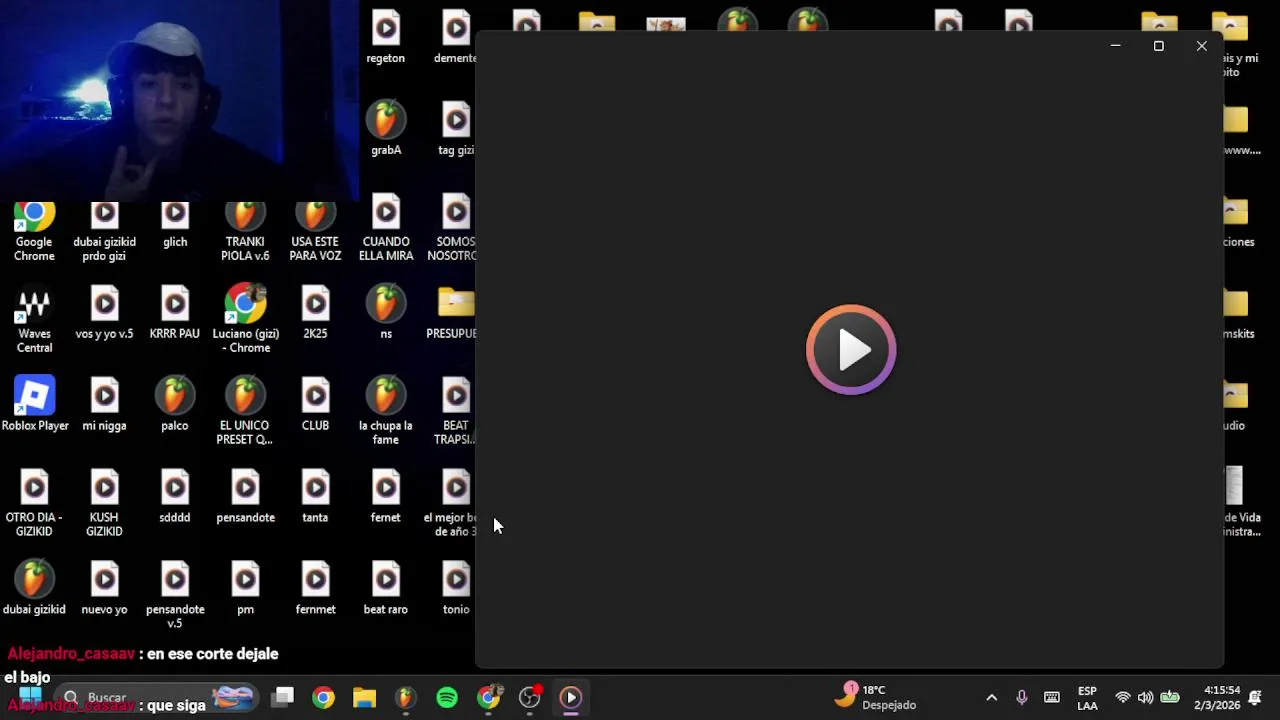Open the Wi-Fi network tray icon
Image resolution: width=1280 pixels, height=720 pixels.
coord(1123,697)
